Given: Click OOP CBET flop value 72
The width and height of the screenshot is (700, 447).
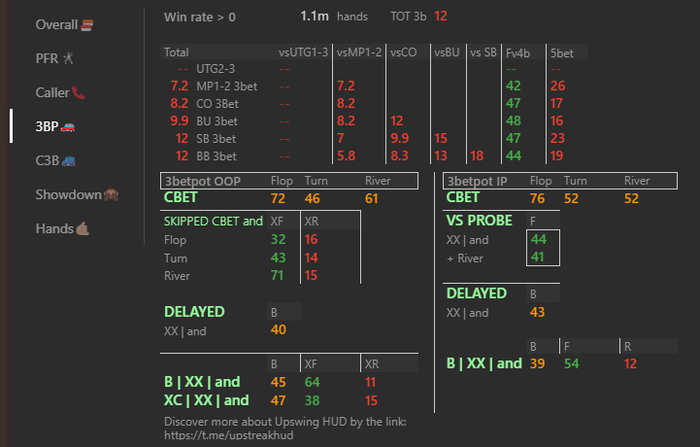Looking at the screenshot, I should point(278,198).
